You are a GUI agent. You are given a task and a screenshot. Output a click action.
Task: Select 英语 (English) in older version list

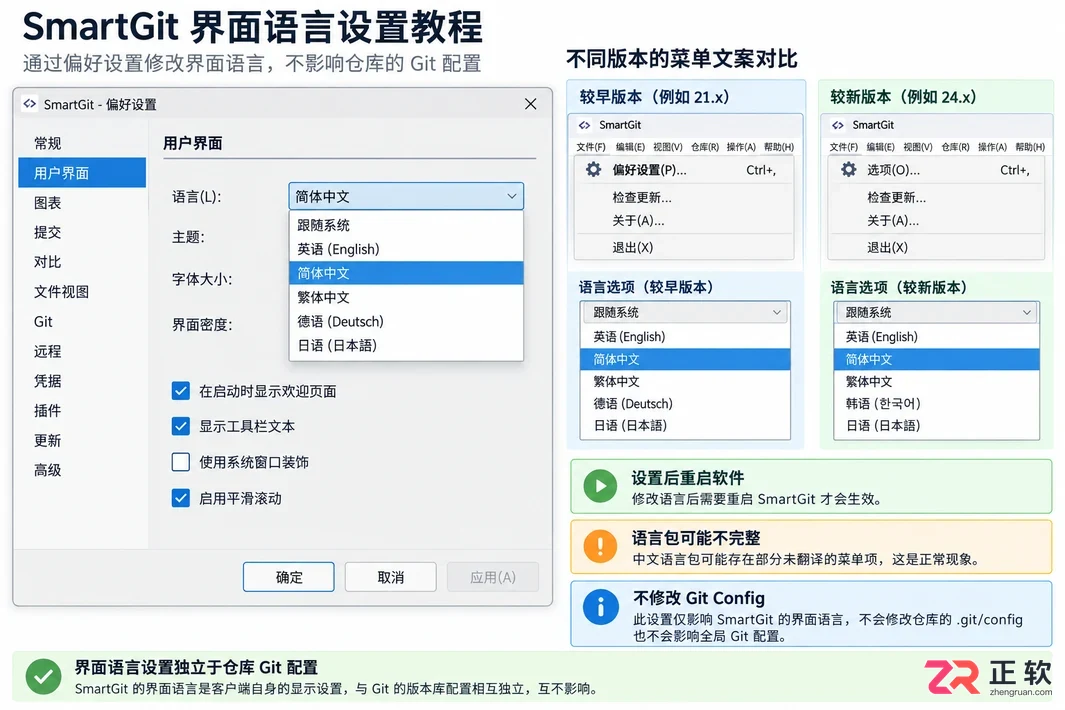[x=685, y=336]
